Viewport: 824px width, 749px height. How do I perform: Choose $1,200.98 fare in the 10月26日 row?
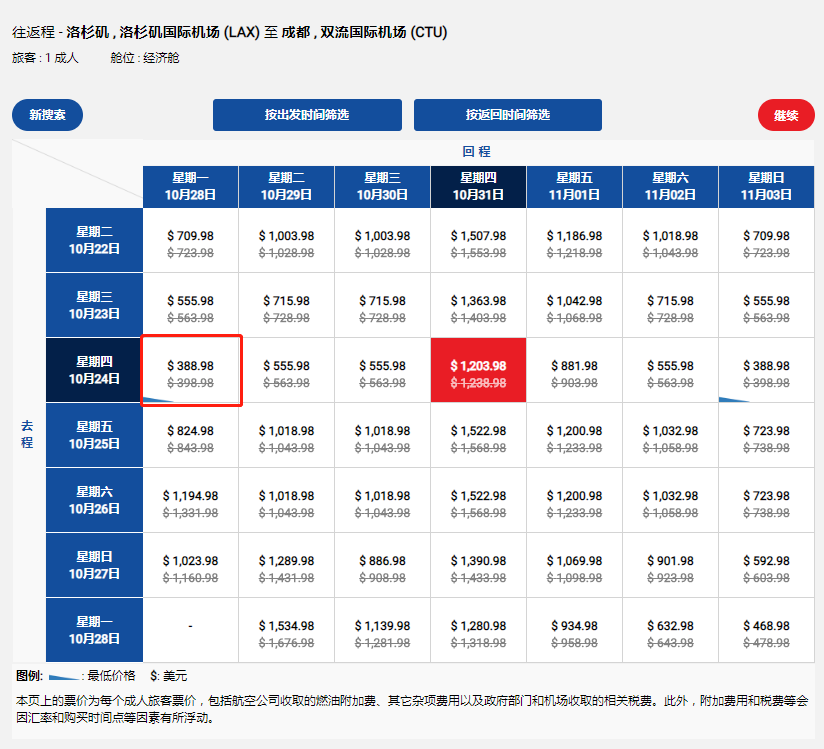(574, 500)
